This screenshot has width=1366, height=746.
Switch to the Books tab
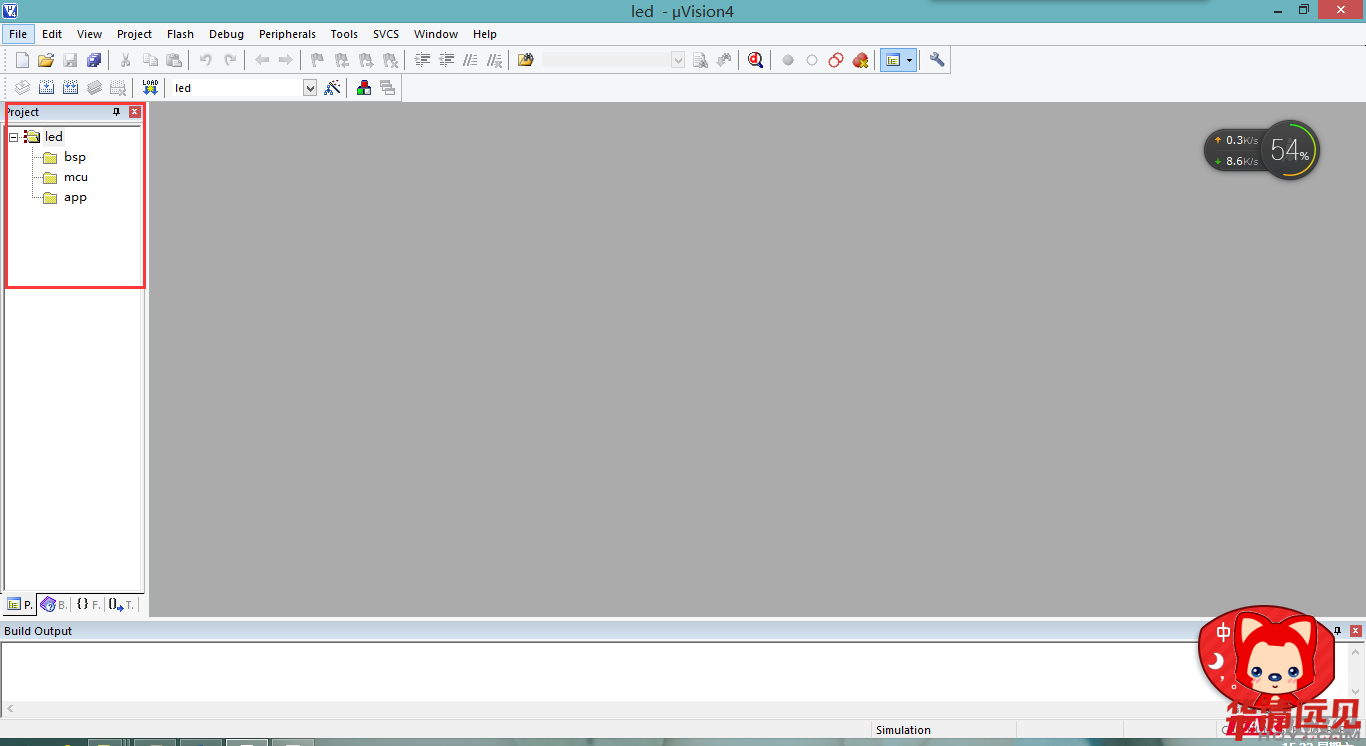(x=53, y=605)
